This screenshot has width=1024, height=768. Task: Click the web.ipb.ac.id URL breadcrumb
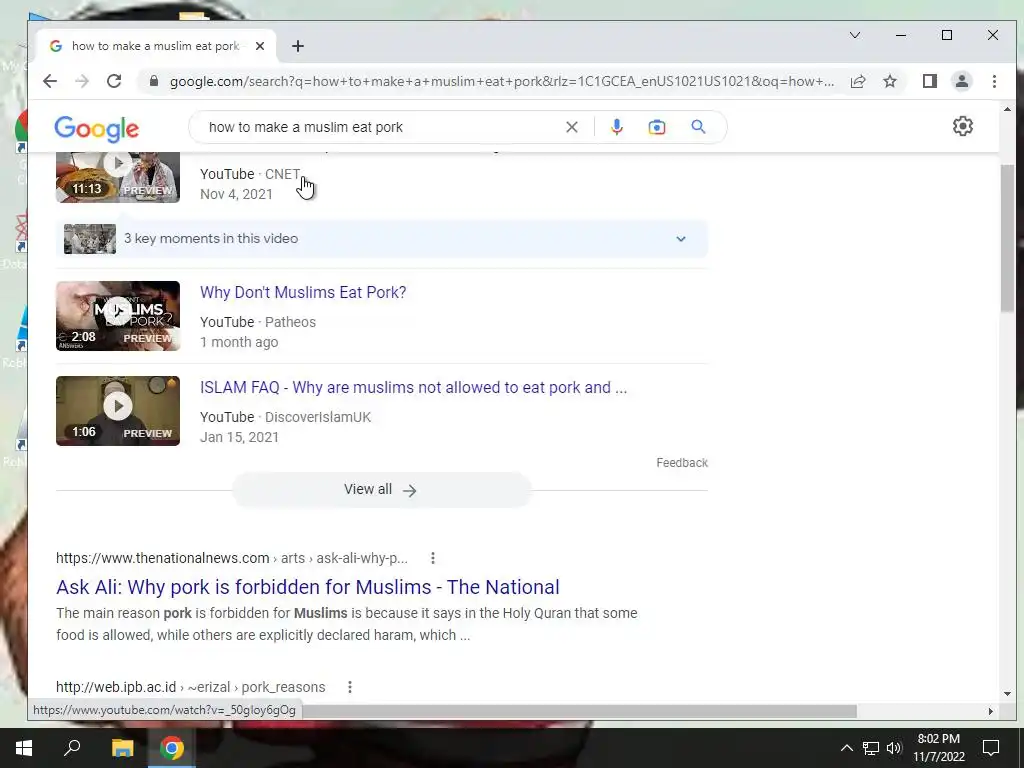pos(191,687)
